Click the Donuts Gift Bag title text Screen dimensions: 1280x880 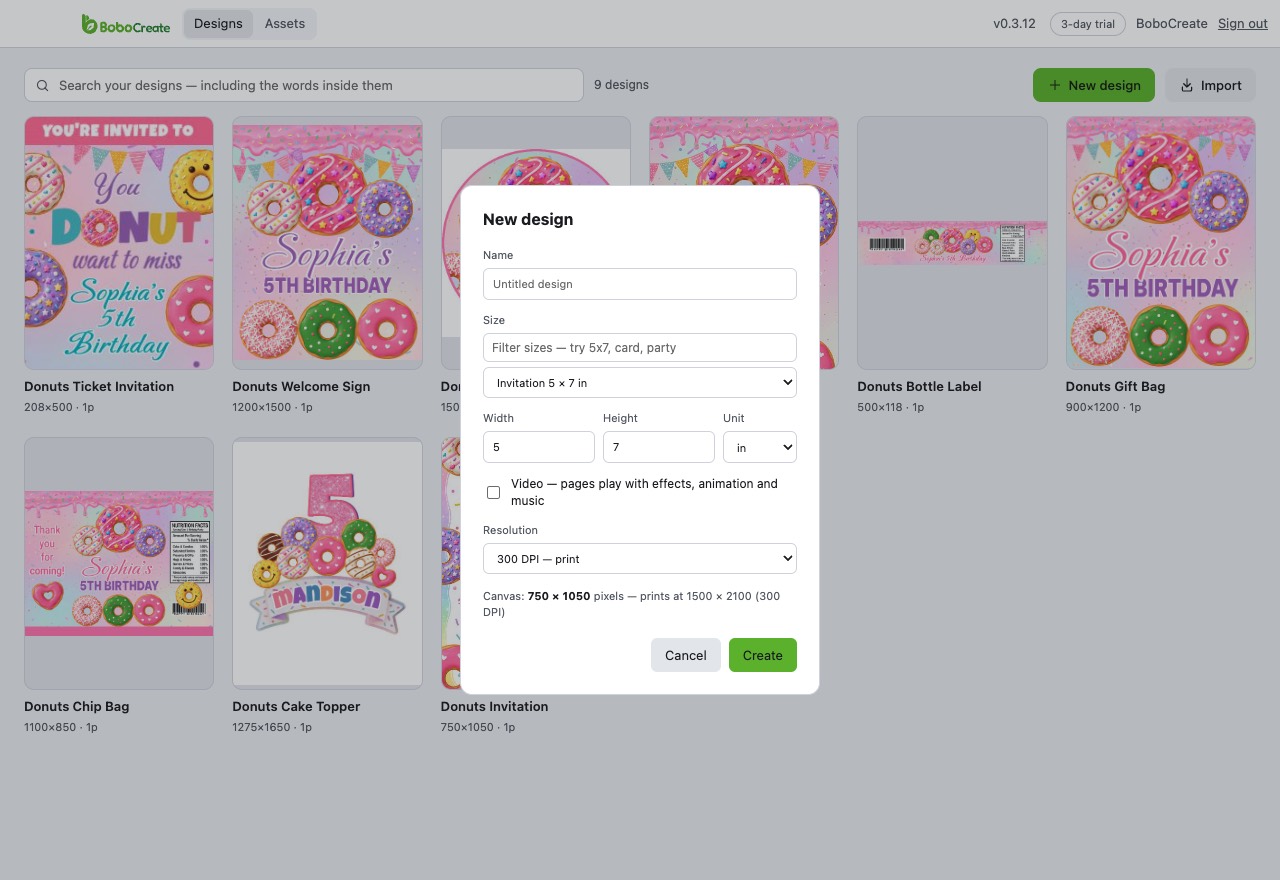point(1115,386)
